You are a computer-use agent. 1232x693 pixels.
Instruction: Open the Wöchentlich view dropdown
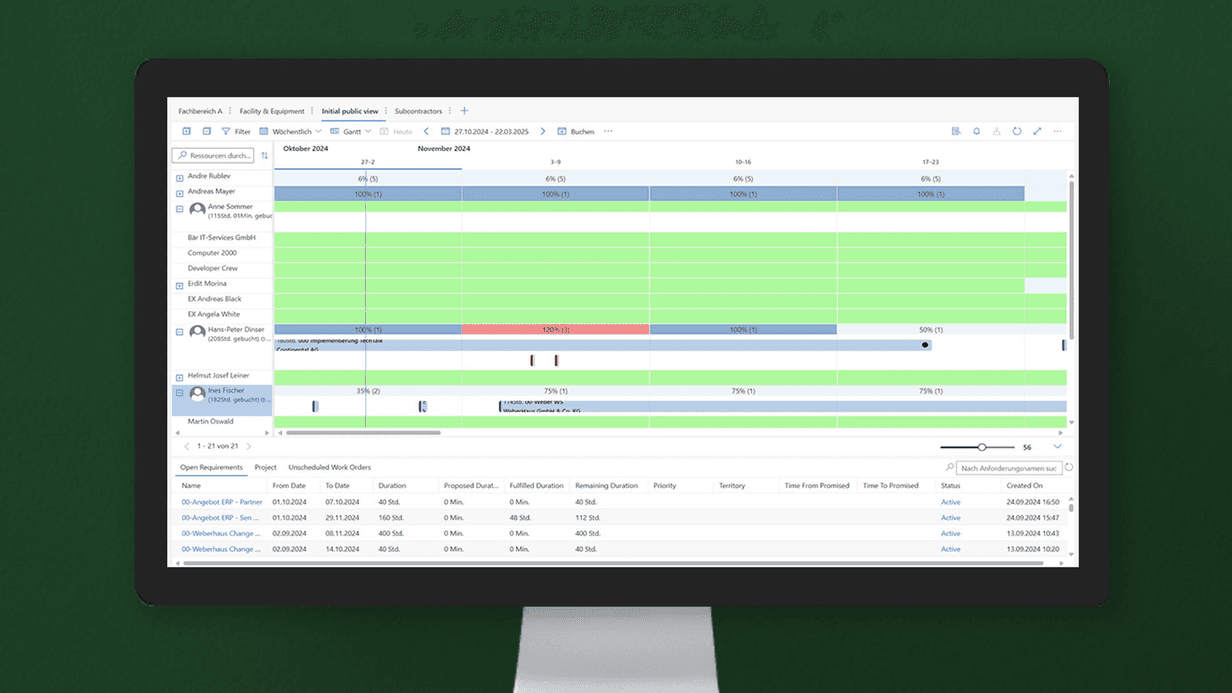point(290,131)
